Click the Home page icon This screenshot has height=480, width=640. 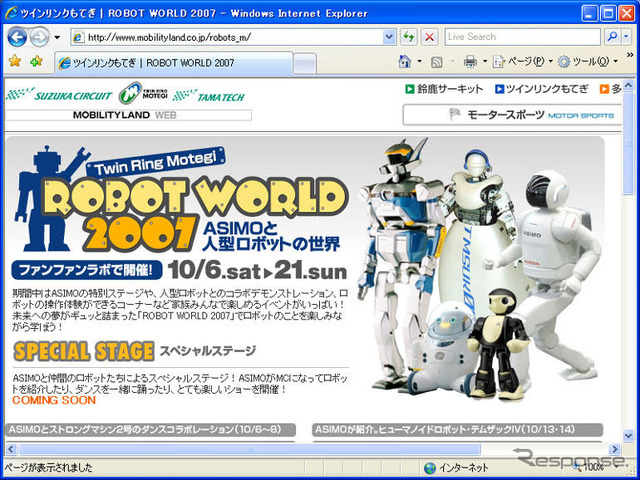pos(405,62)
